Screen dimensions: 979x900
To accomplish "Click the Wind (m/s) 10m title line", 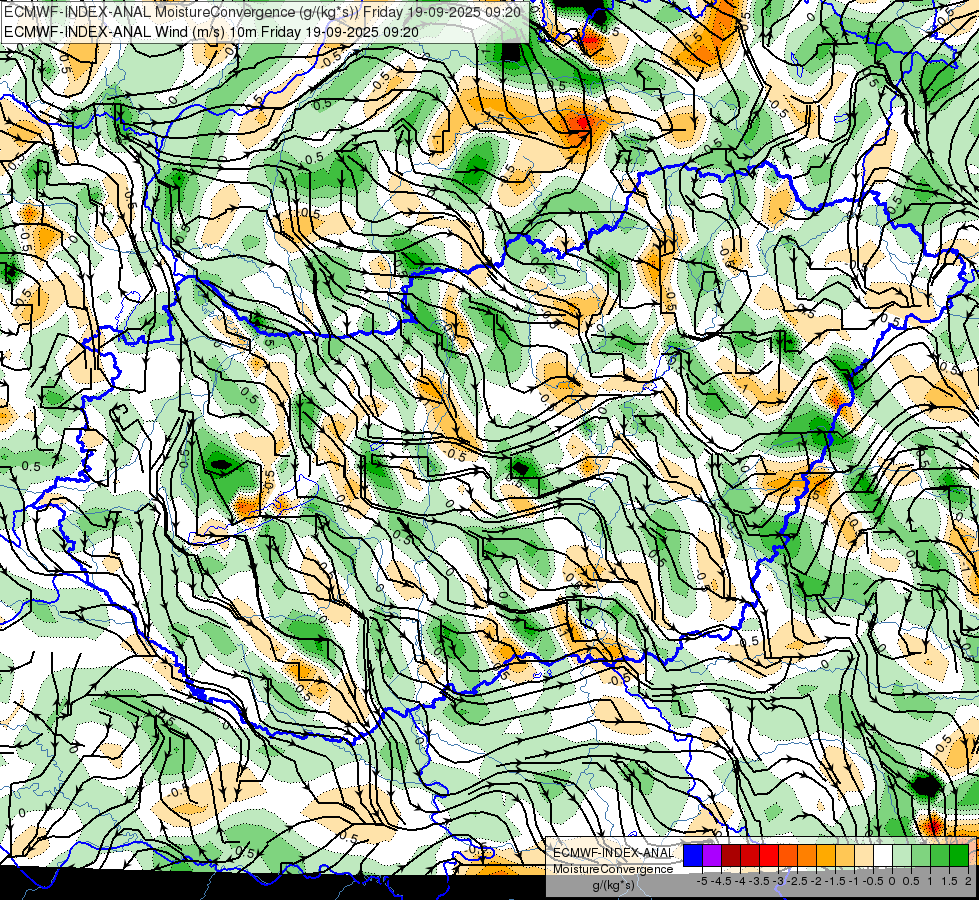I will pyautogui.click(x=210, y=32).
